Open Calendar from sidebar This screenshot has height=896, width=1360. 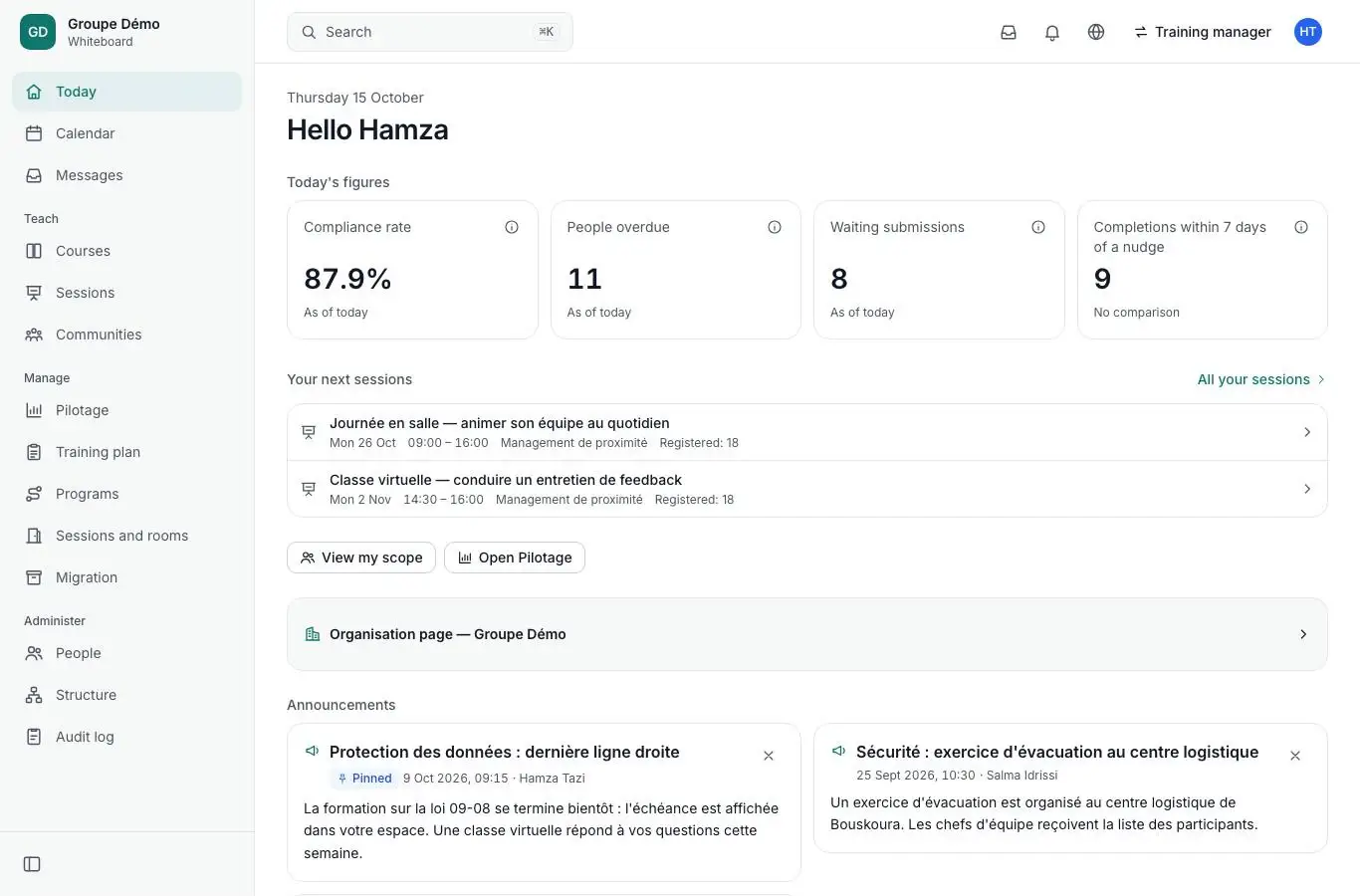pyautogui.click(x=126, y=133)
